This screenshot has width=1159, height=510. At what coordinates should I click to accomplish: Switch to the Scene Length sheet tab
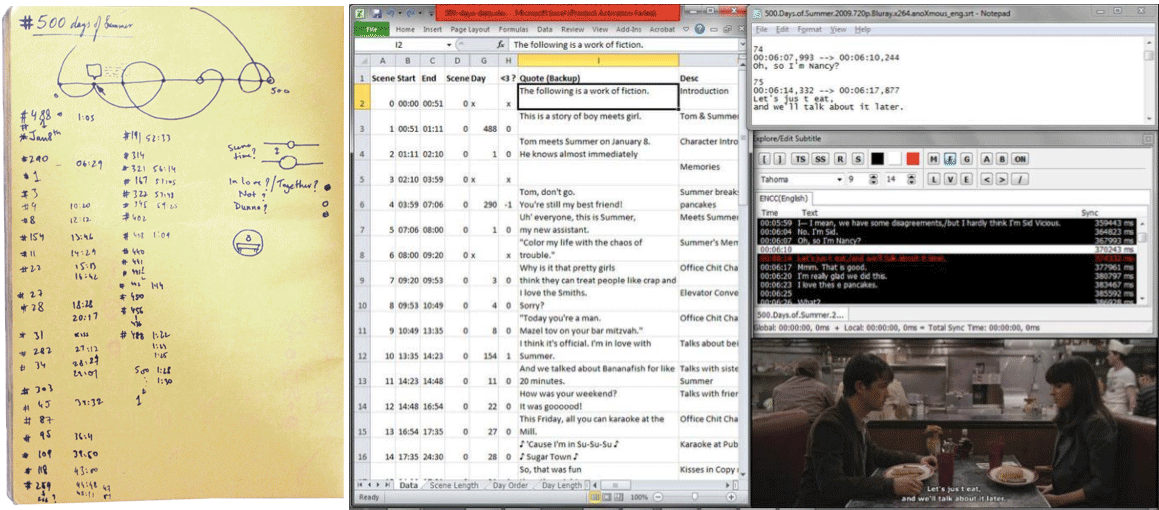tap(454, 486)
